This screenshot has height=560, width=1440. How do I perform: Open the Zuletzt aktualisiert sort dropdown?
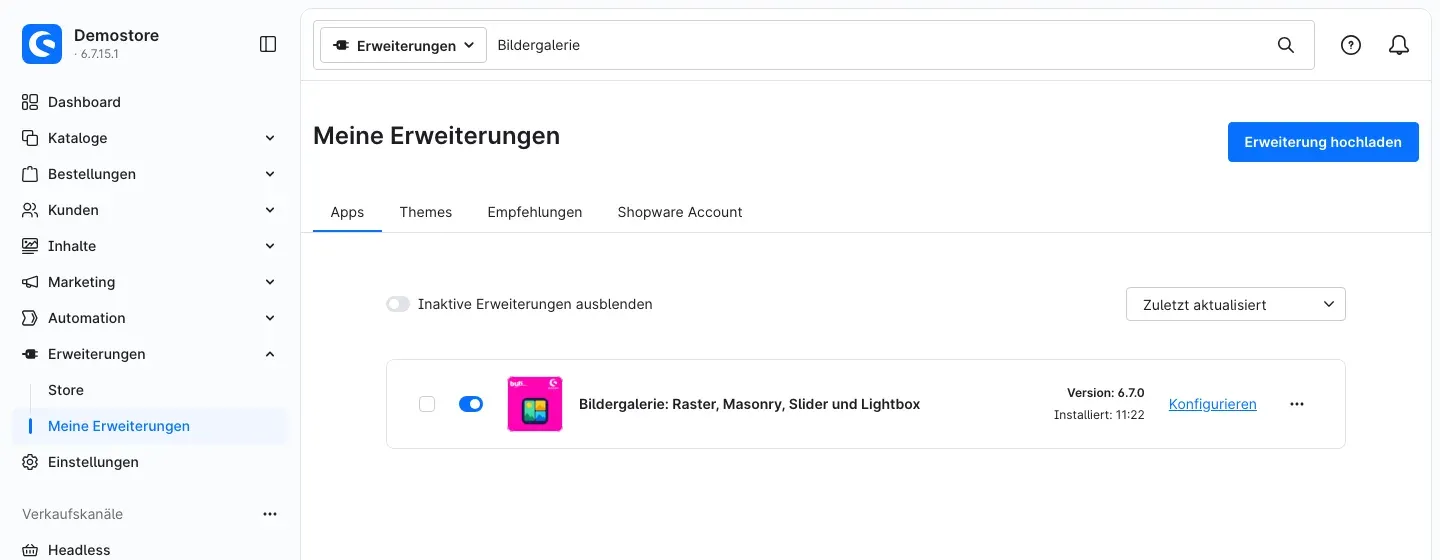[1236, 304]
